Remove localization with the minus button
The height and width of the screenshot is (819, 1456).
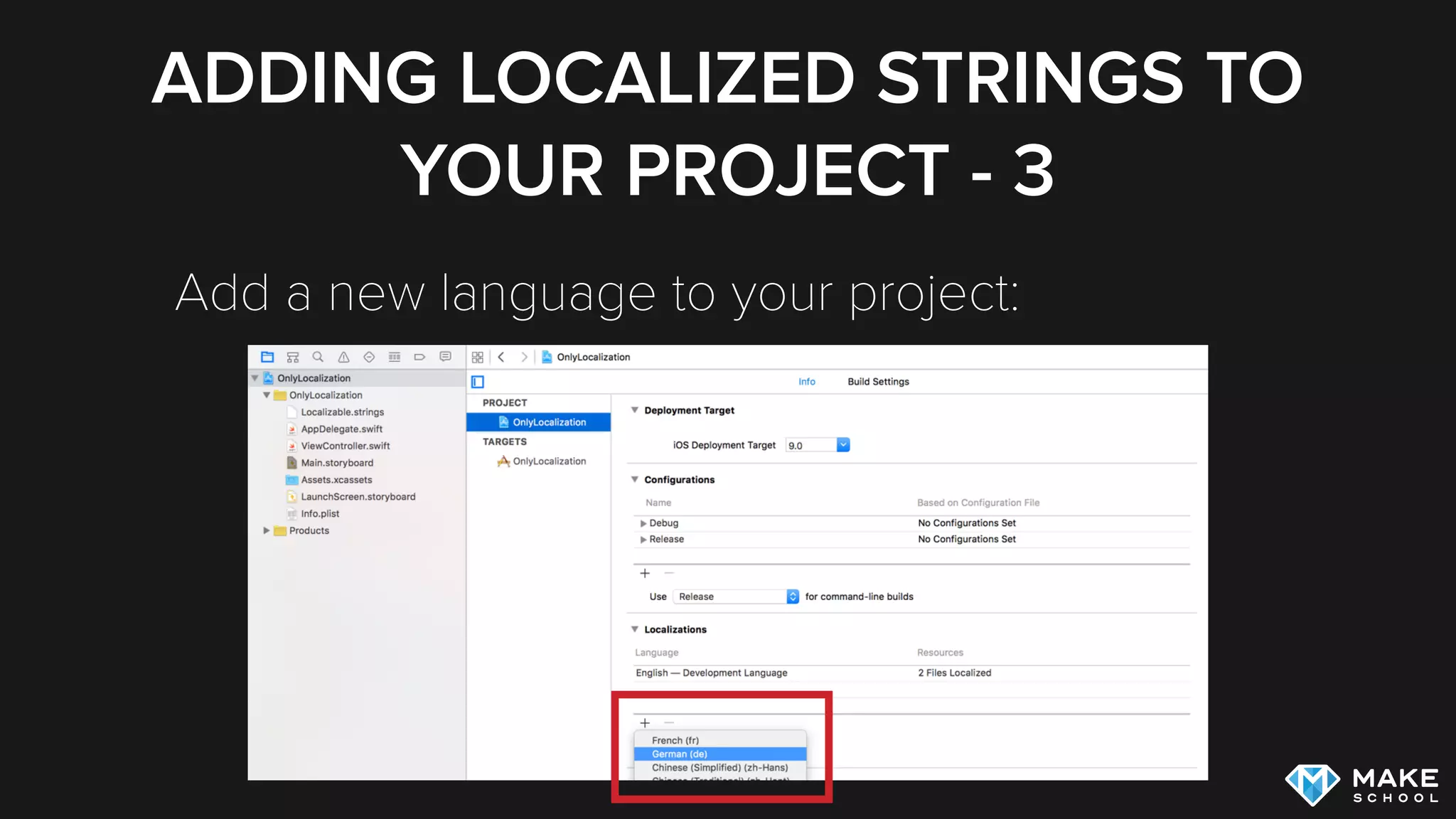click(x=669, y=723)
